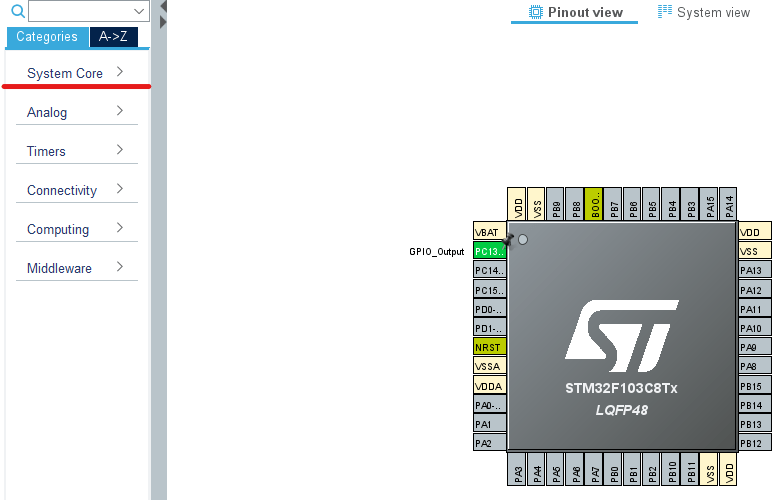Select the PB6 pin

[x=632, y=204]
